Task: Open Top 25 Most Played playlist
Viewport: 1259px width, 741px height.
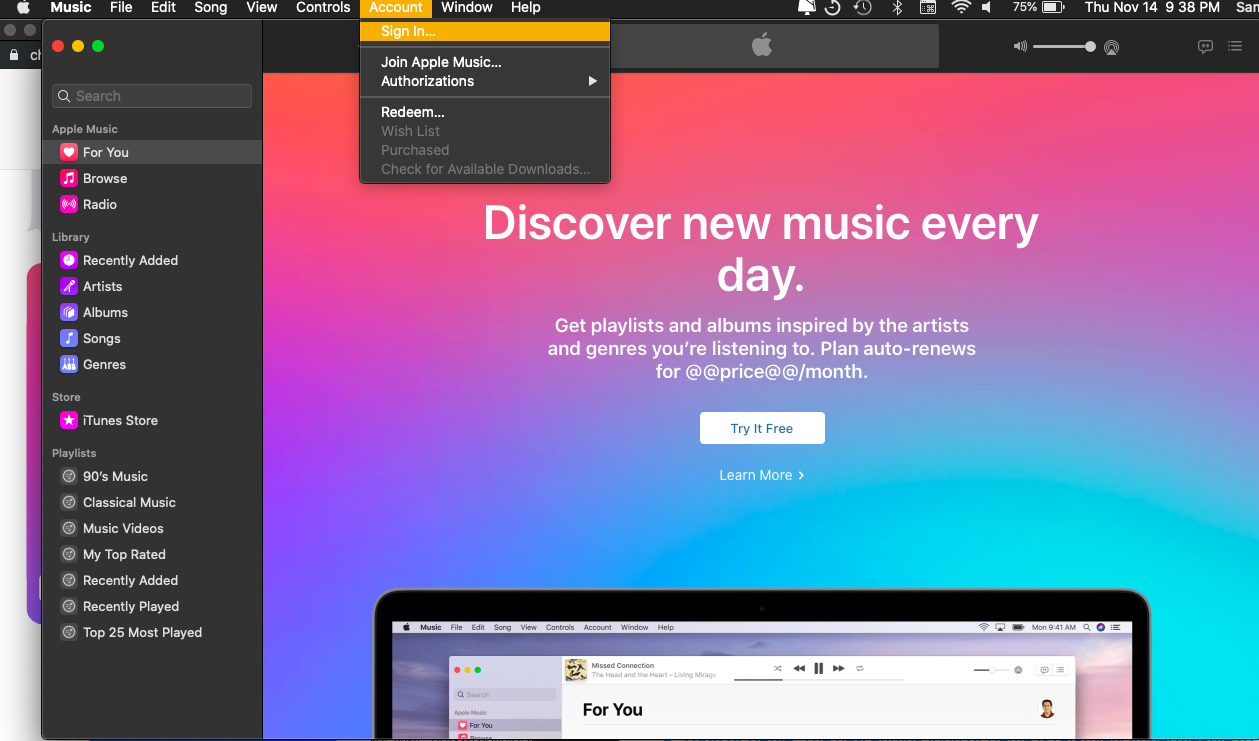Action: pyautogui.click(x=152, y=632)
